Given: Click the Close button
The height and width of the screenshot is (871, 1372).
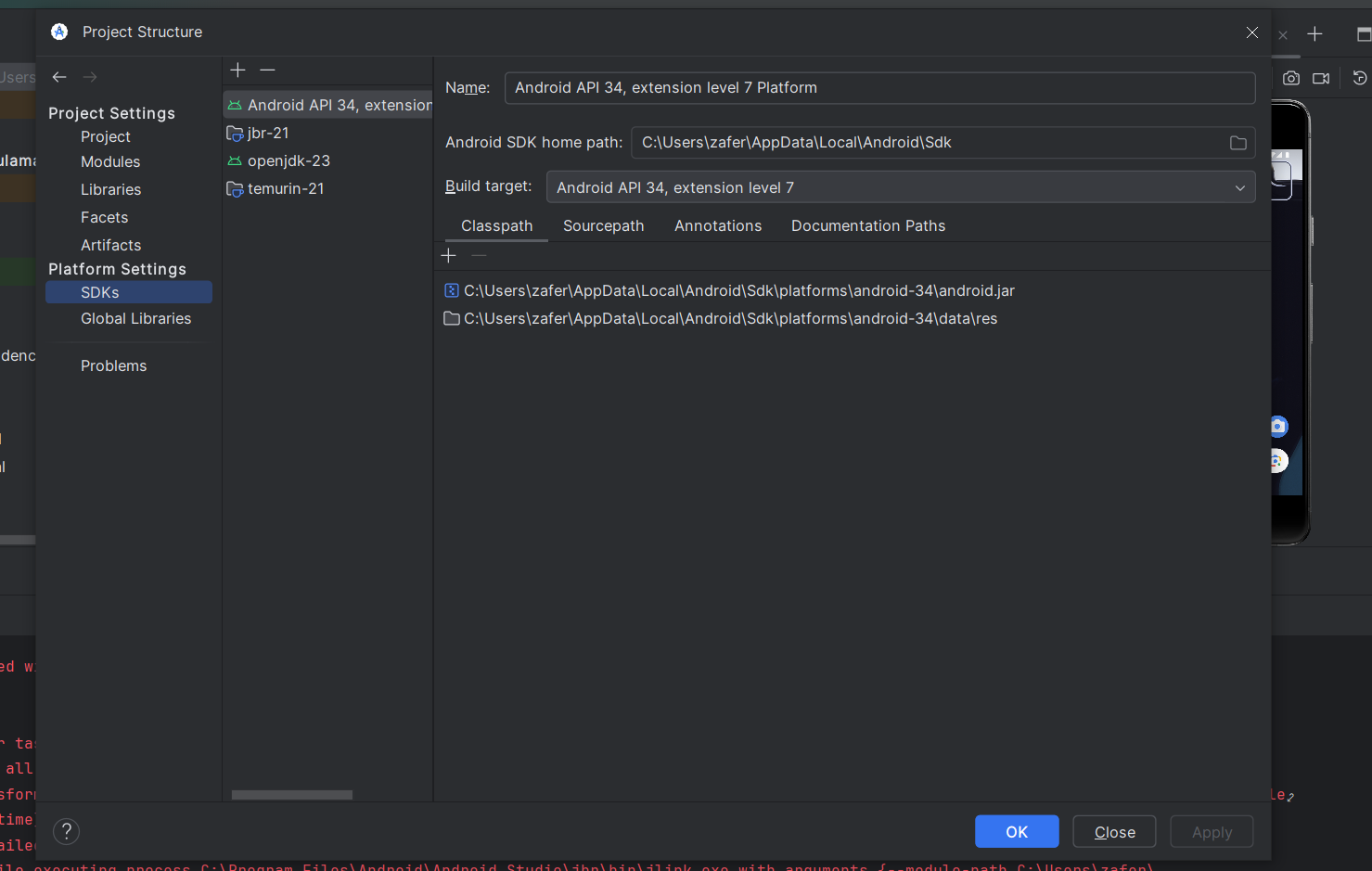Looking at the screenshot, I should 1114,832.
